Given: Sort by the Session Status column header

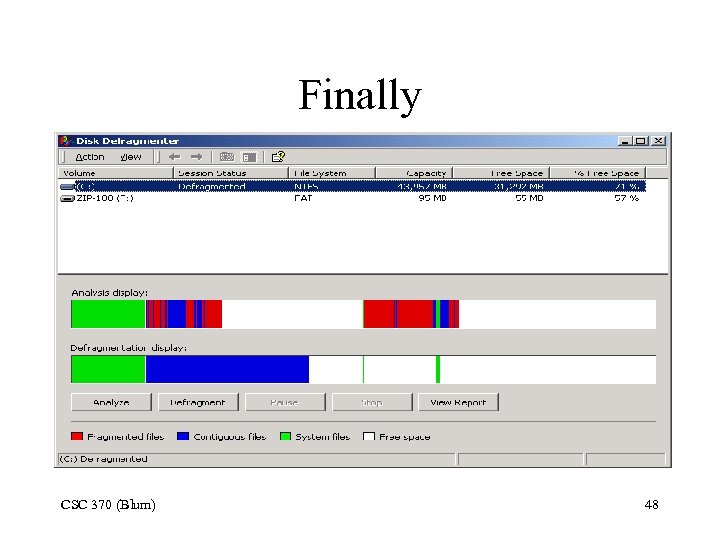Looking at the screenshot, I should coord(231,173).
